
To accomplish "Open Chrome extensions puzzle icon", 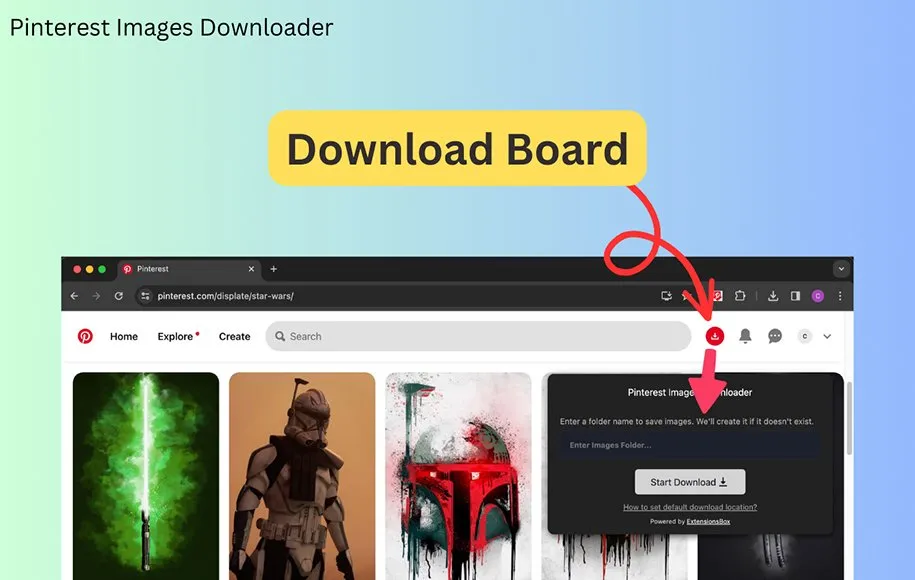I will [741, 296].
